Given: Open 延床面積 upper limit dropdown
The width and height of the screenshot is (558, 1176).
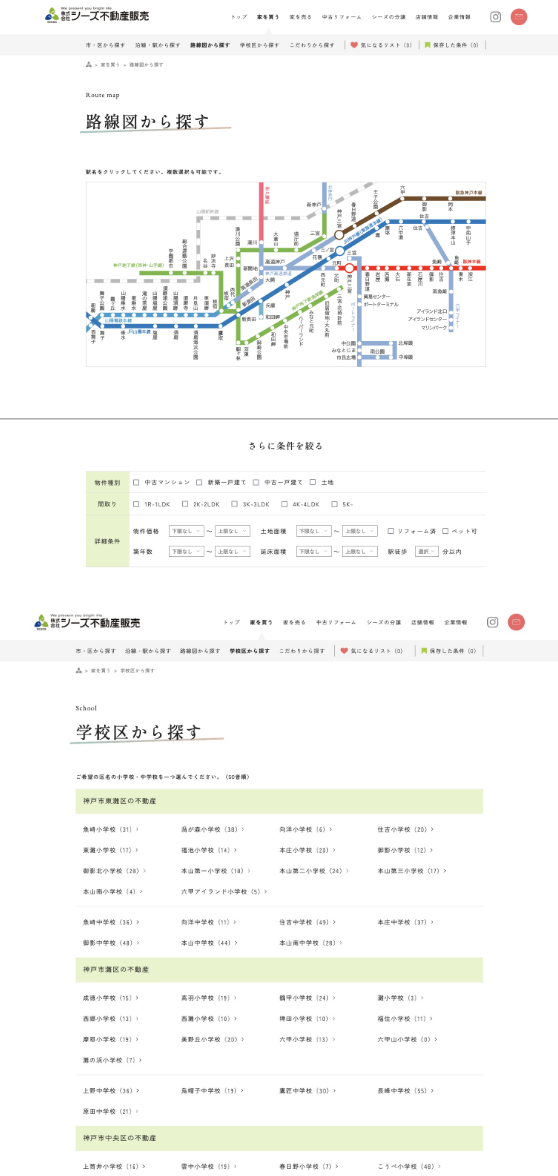Looking at the screenshot, I should [x=359, y=551].
